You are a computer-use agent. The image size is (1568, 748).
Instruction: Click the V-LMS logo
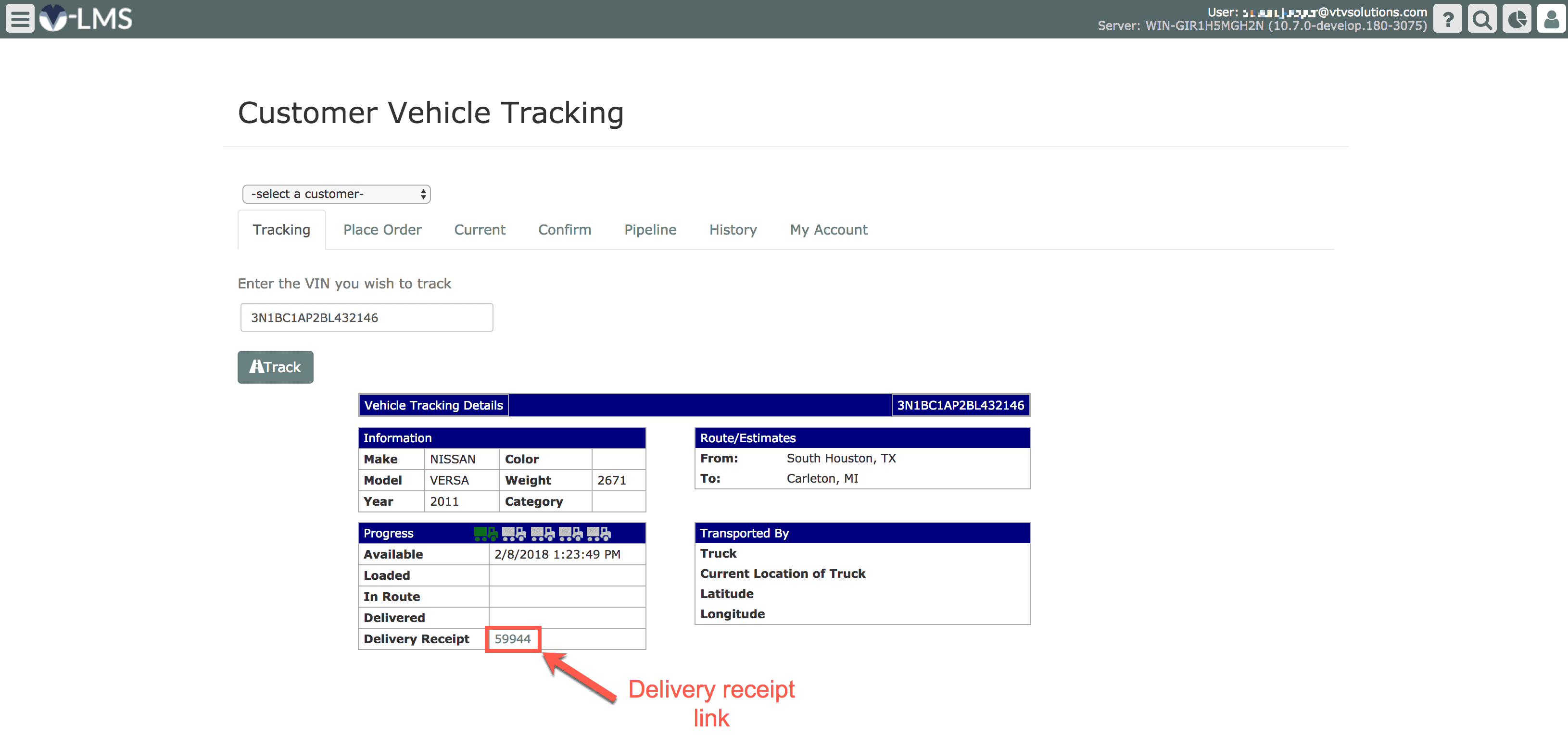(87, 18)
